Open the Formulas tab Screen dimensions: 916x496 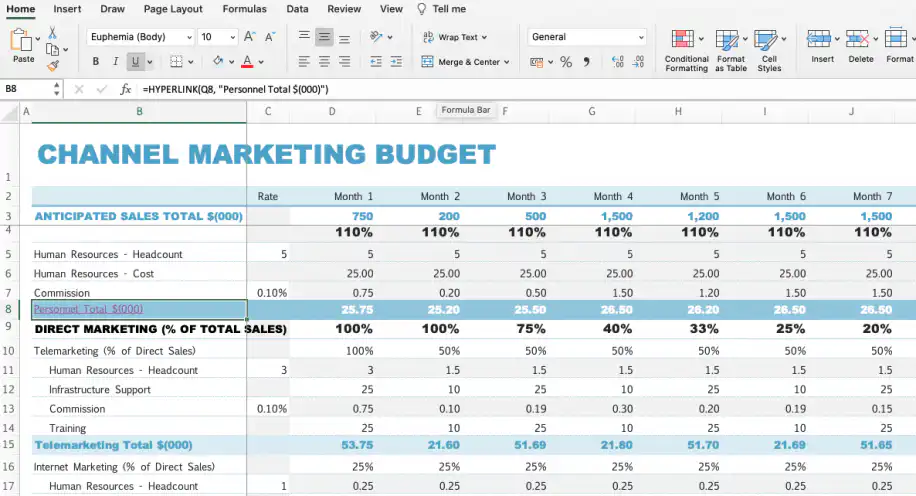[244, 9]
